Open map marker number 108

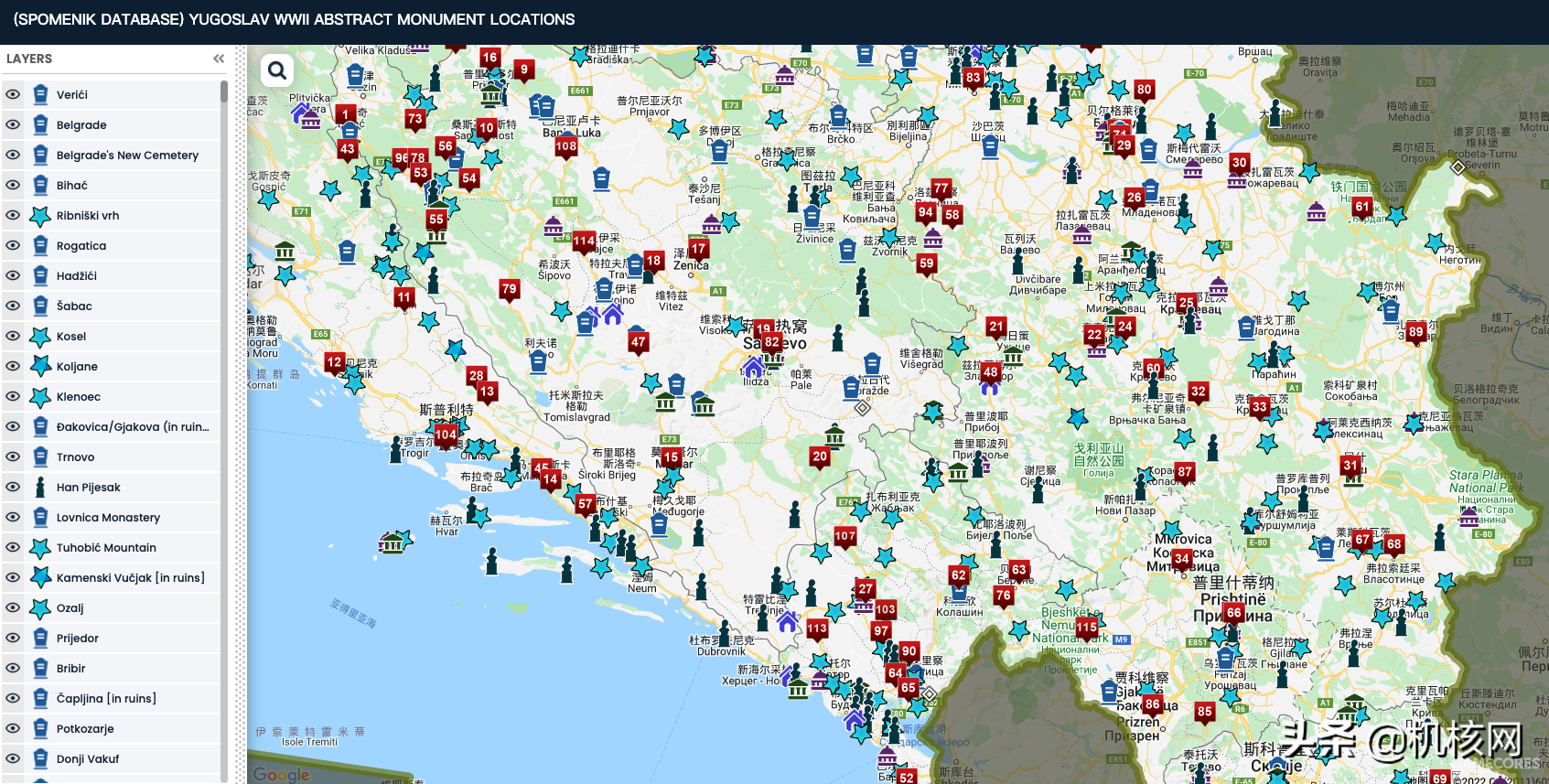coord(566,147)
